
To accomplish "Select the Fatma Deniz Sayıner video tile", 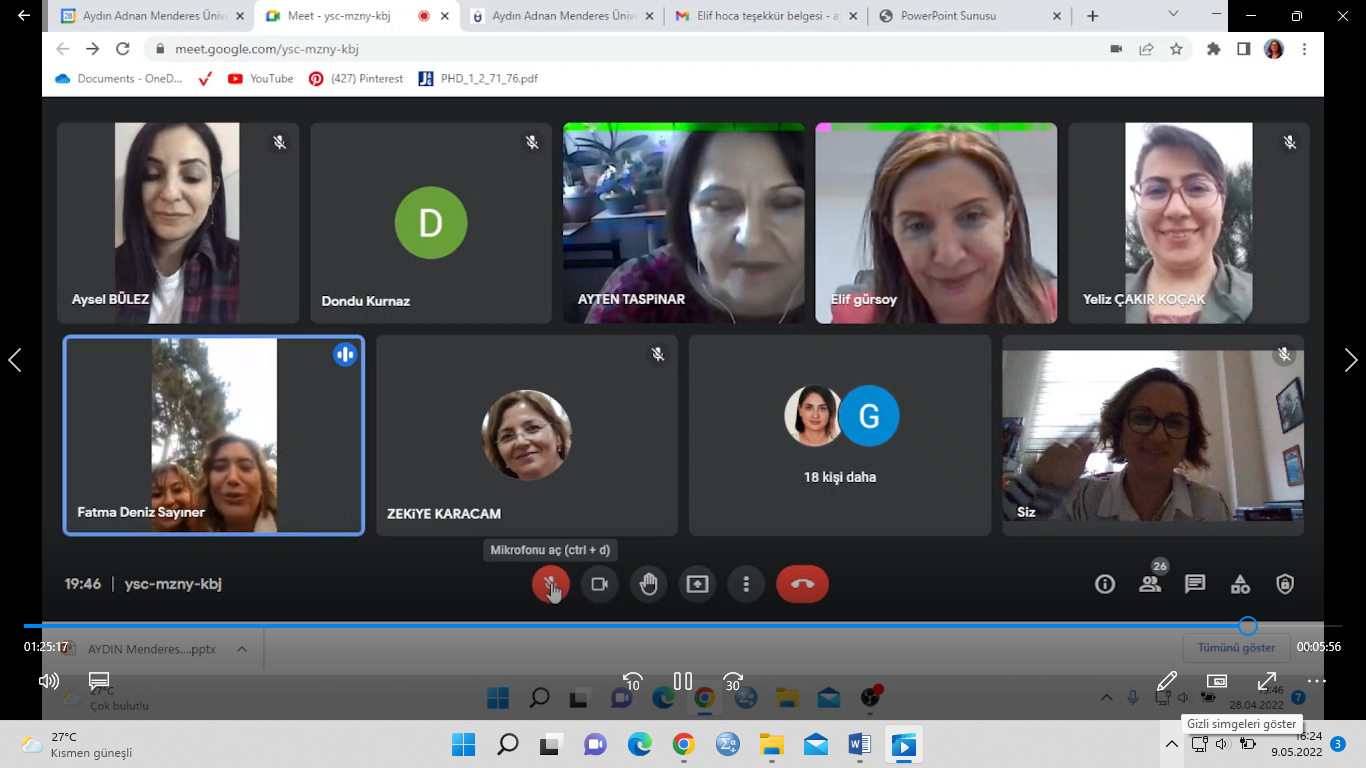I will tap(214, 435).
